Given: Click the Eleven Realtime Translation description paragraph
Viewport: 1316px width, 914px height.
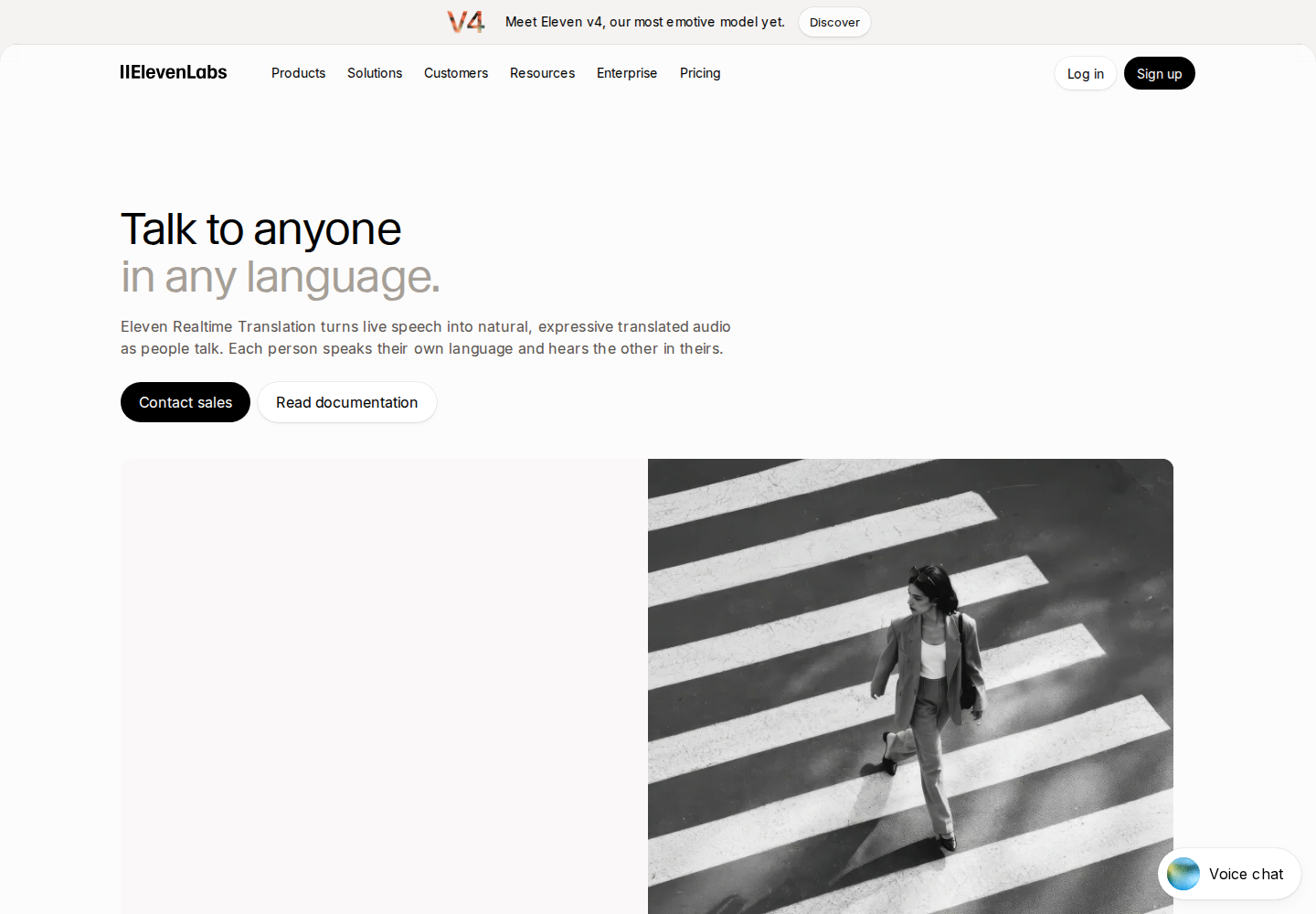Looking at the screenshot, I should (426, 337).
